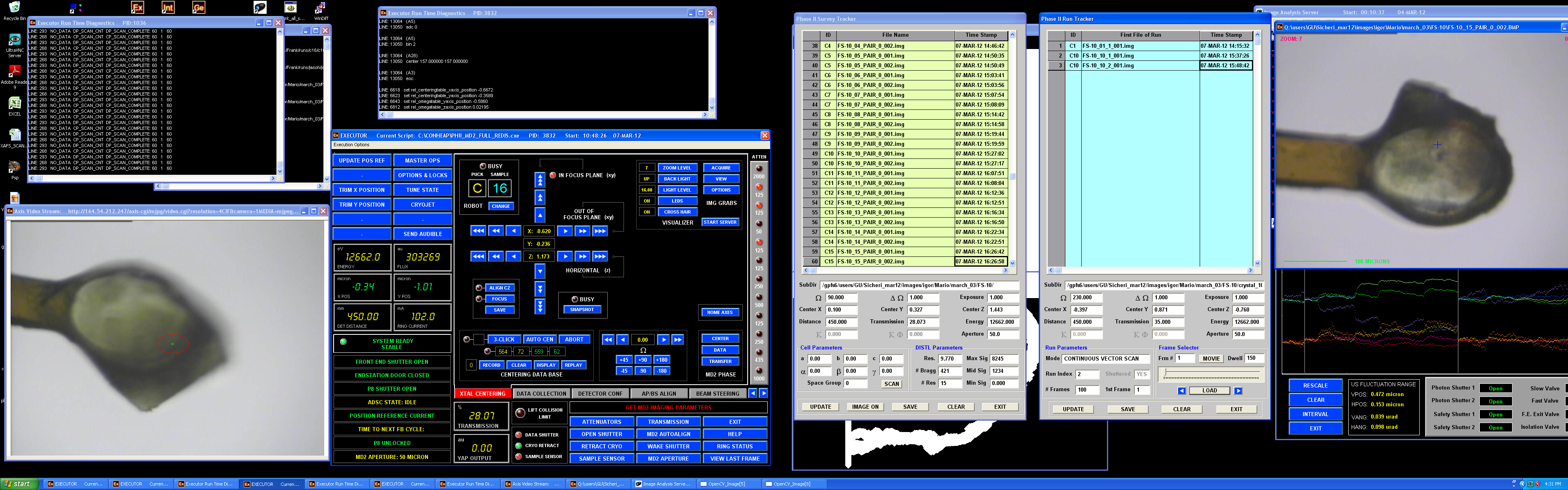Click previous frame blue arrow beside LOAD
The height and width of the screenshot is (490, 1568).
point(1181,391)
